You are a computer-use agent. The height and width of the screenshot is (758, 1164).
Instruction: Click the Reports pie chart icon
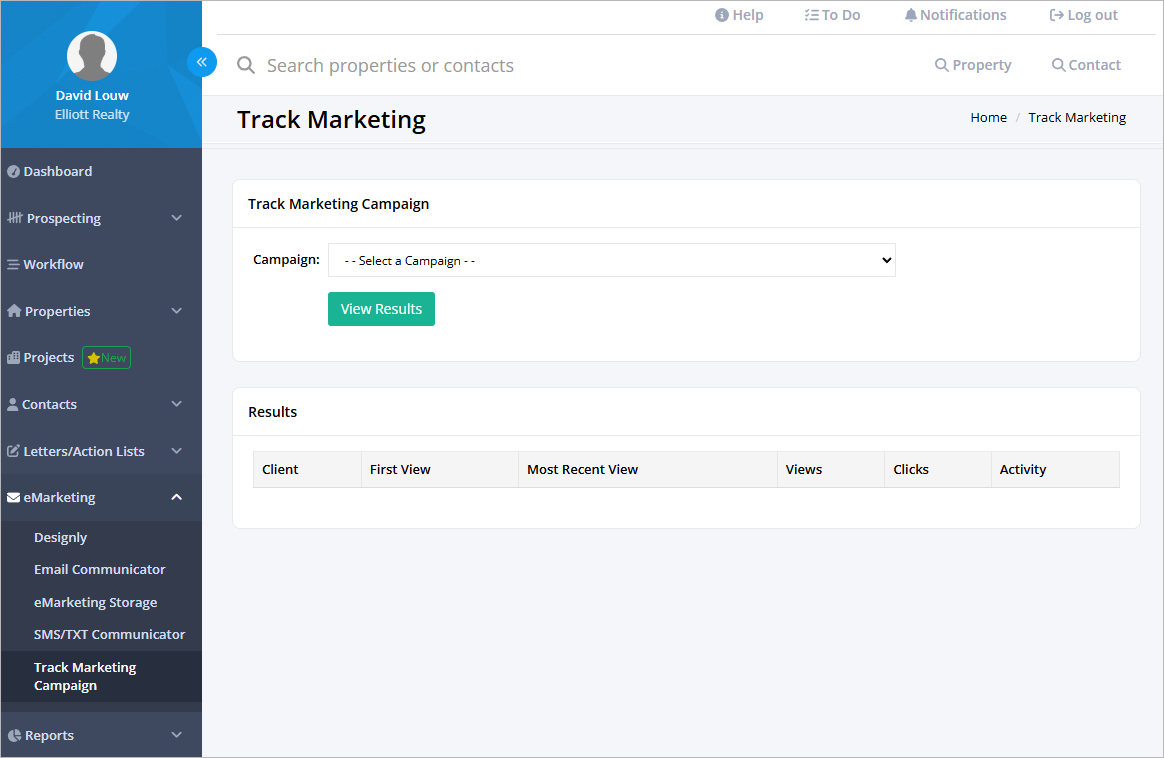coord(14,735)
